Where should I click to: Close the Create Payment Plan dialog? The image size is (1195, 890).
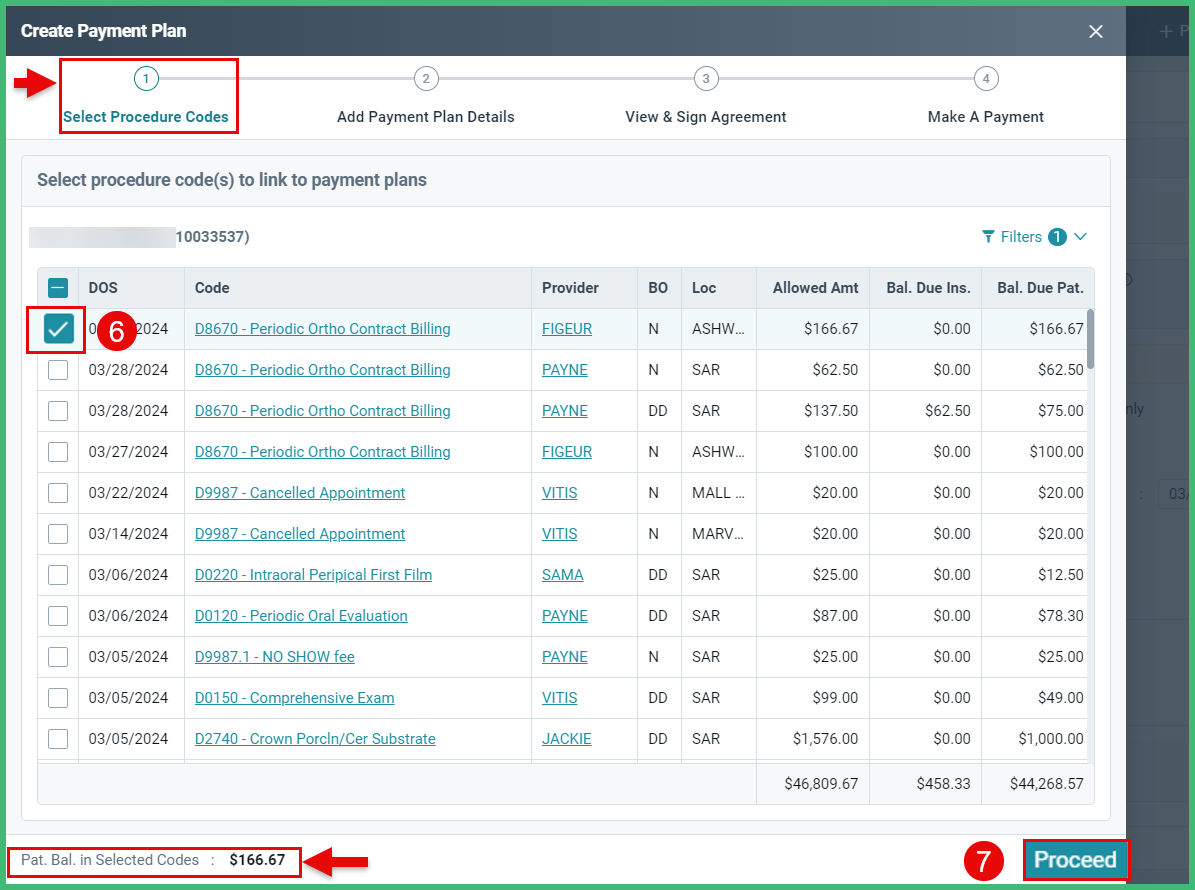pos(1095,31)
